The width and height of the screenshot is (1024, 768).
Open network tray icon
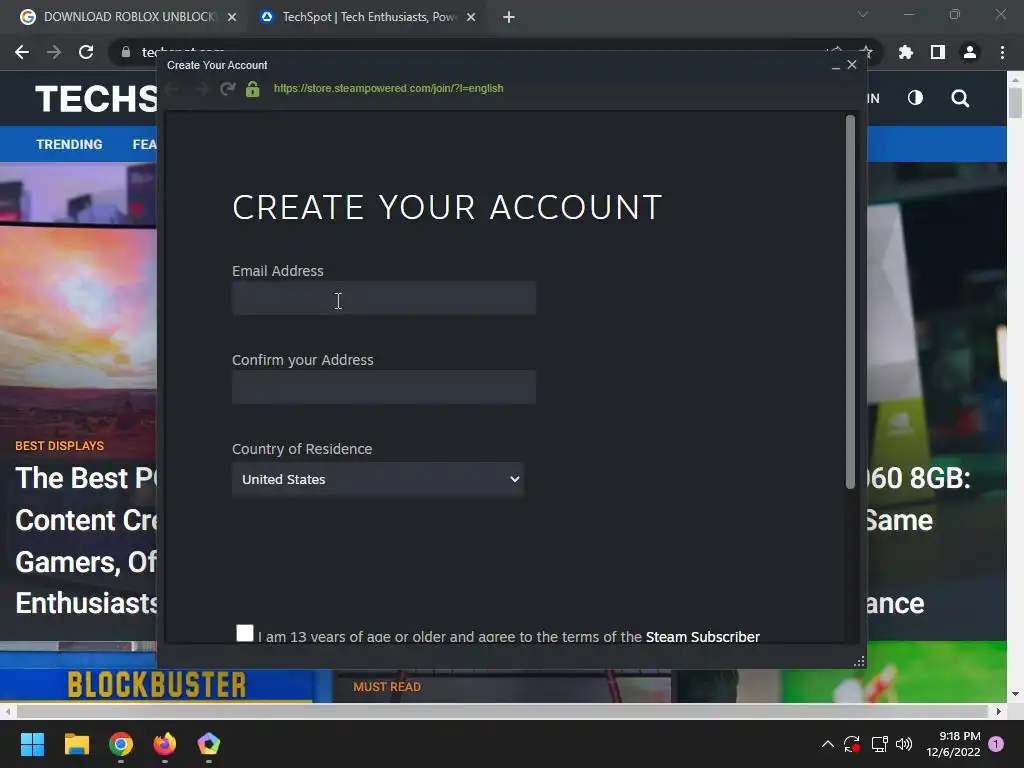(x=879, y=744)
